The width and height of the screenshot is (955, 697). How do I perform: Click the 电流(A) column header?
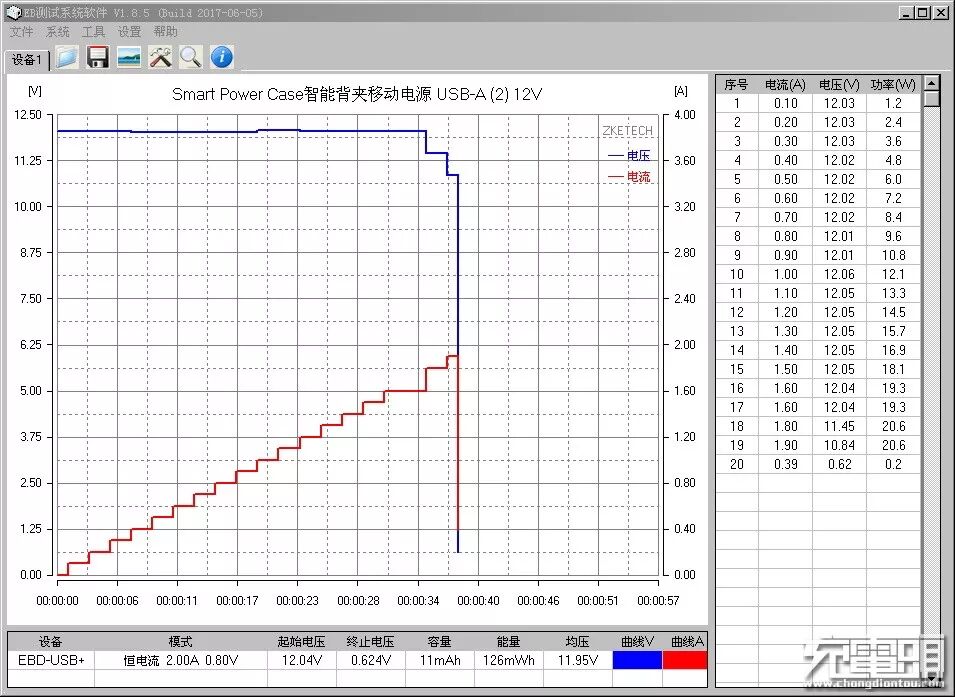[x=785, y=85]
